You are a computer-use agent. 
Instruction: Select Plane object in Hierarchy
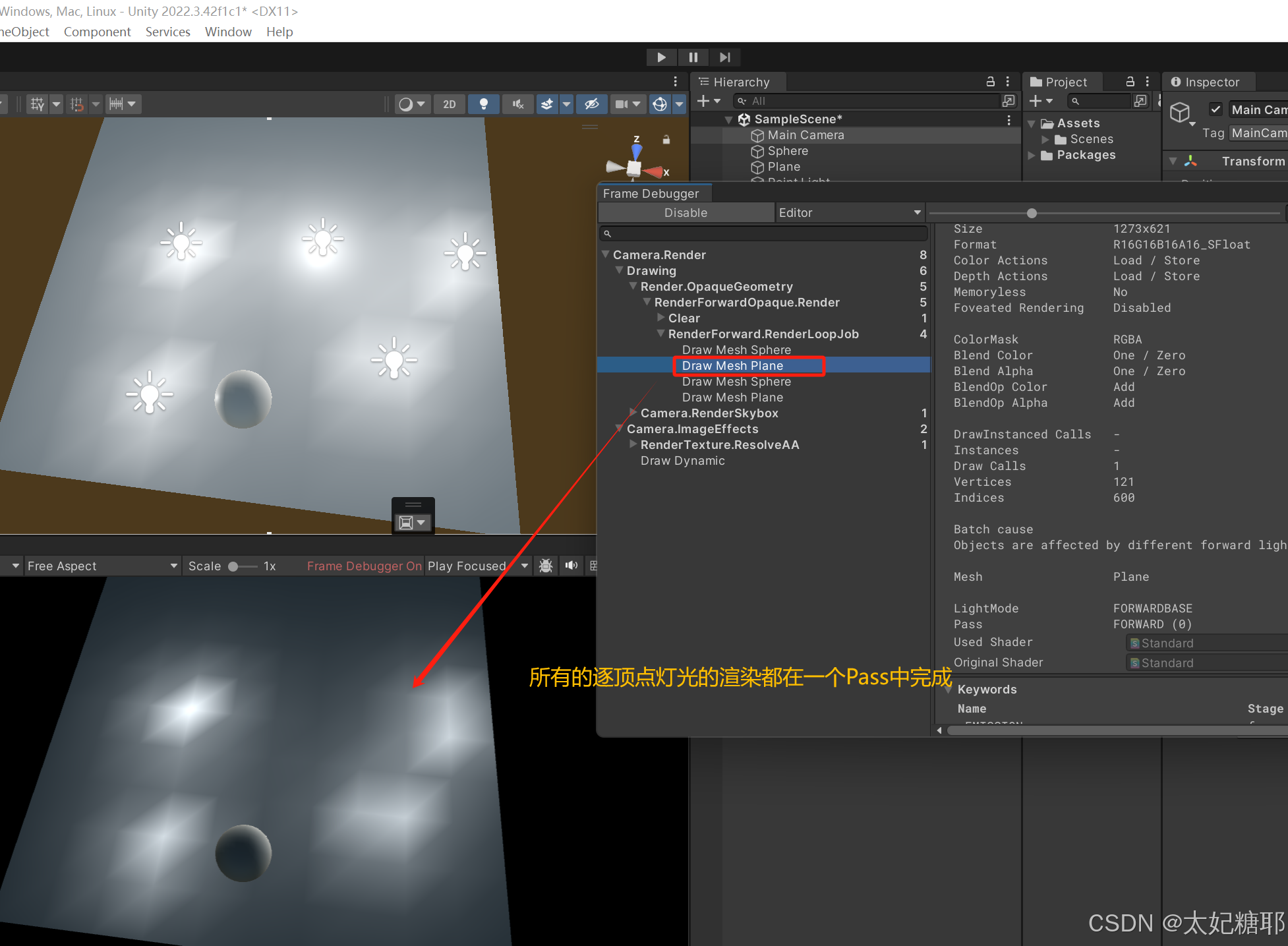[784, 167]
